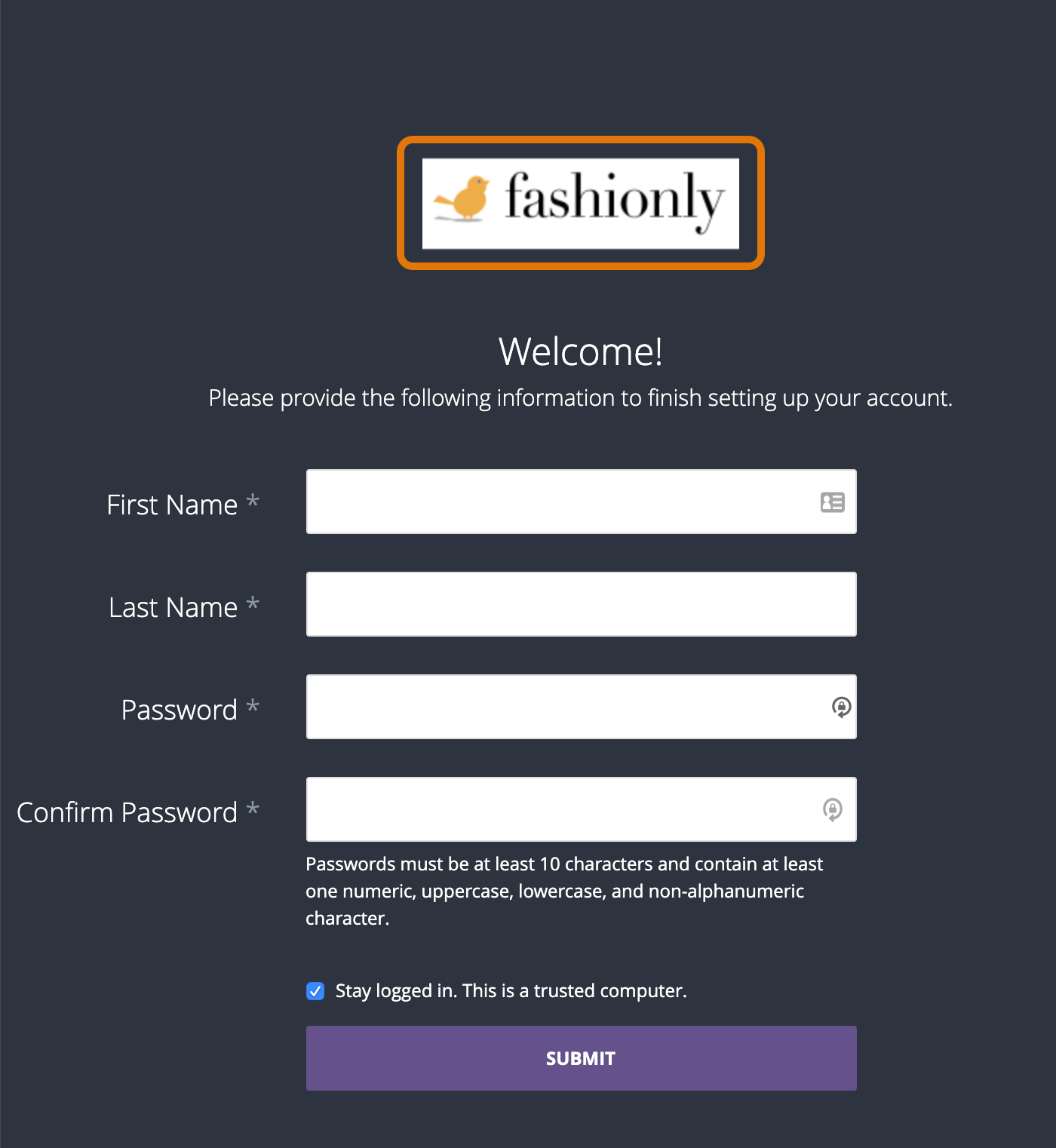Click the asterisk next to First Name
The height and width of the screenshot is (1148, 1056).
(x=253, y=500)
